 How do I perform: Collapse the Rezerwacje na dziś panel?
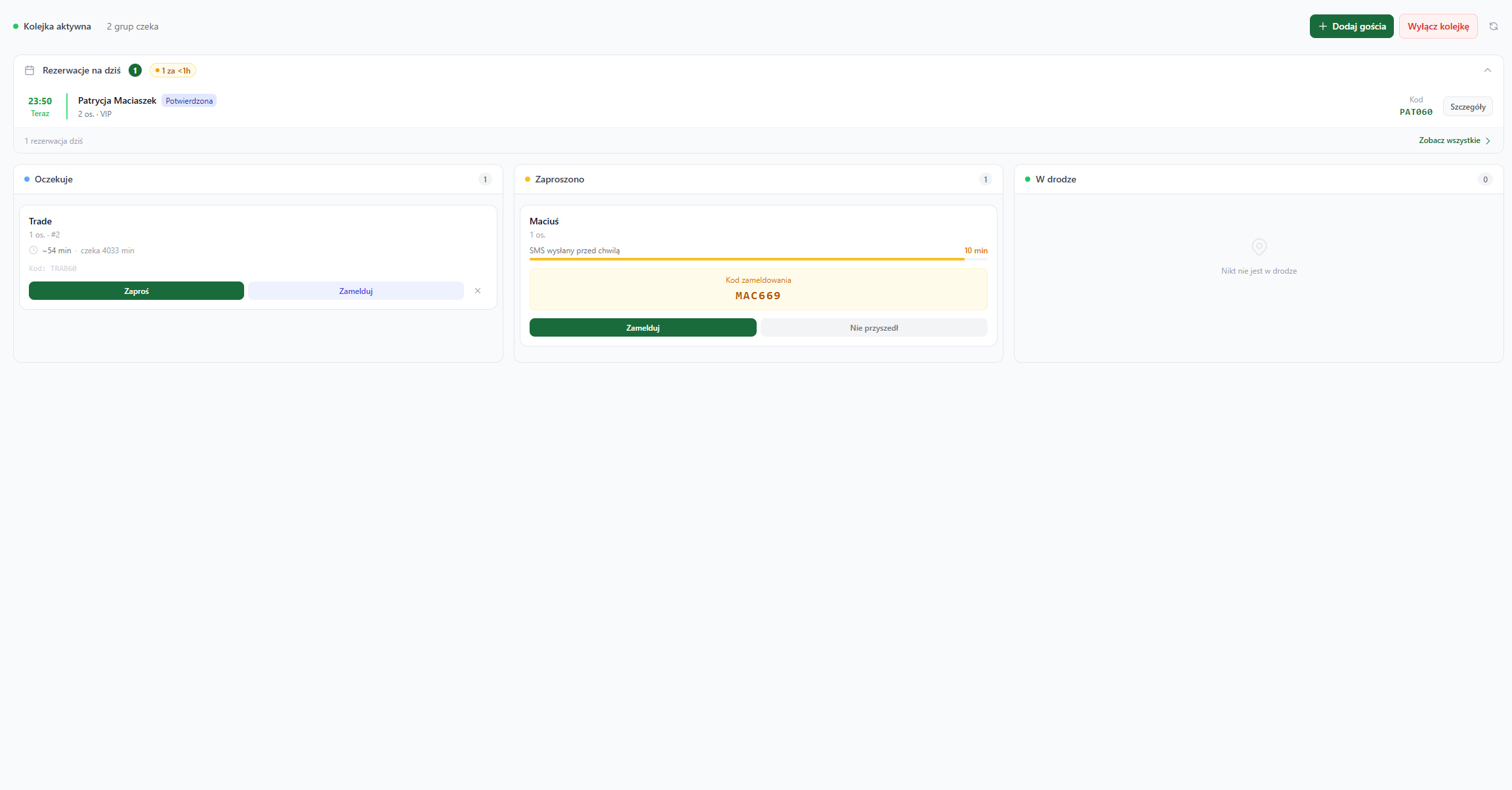(1487, 70)
